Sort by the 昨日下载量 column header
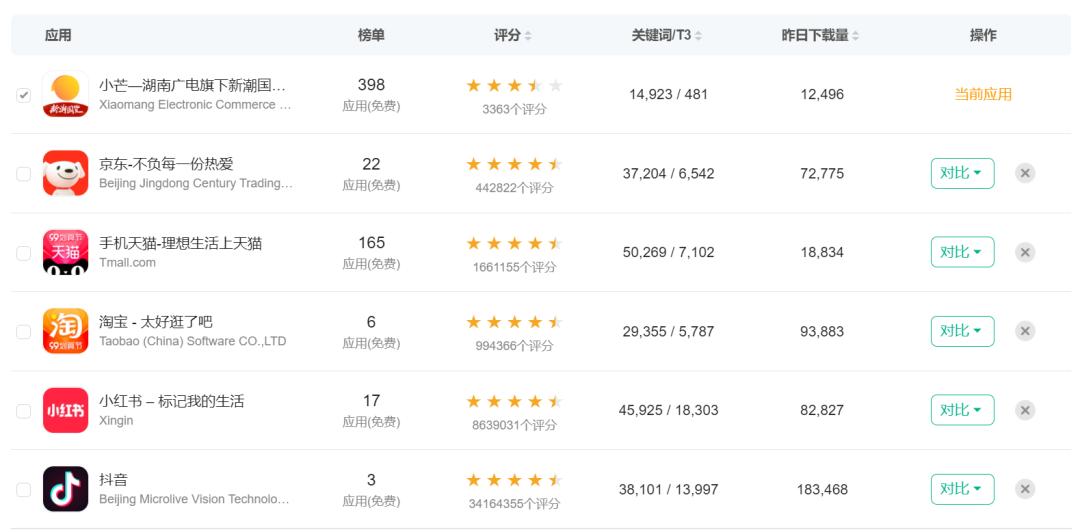The width and height of the screenshot is (1080, 532). [820, 35]
